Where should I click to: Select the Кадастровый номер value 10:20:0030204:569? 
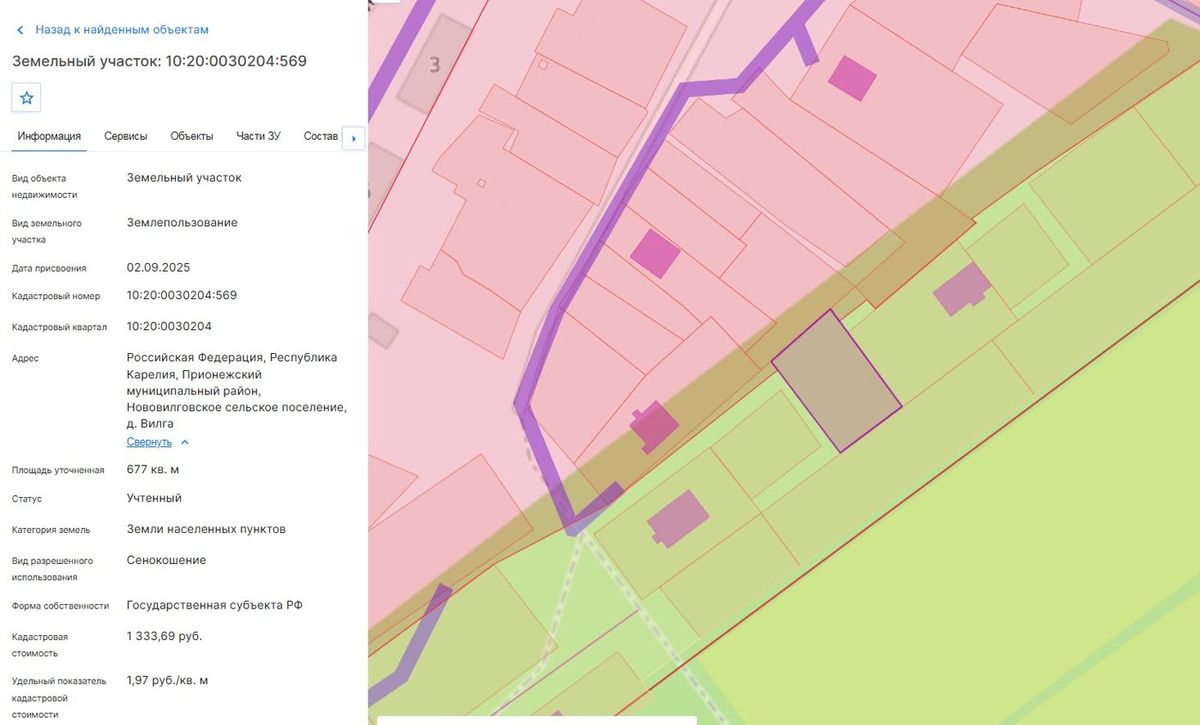click(x=182, y=295)
